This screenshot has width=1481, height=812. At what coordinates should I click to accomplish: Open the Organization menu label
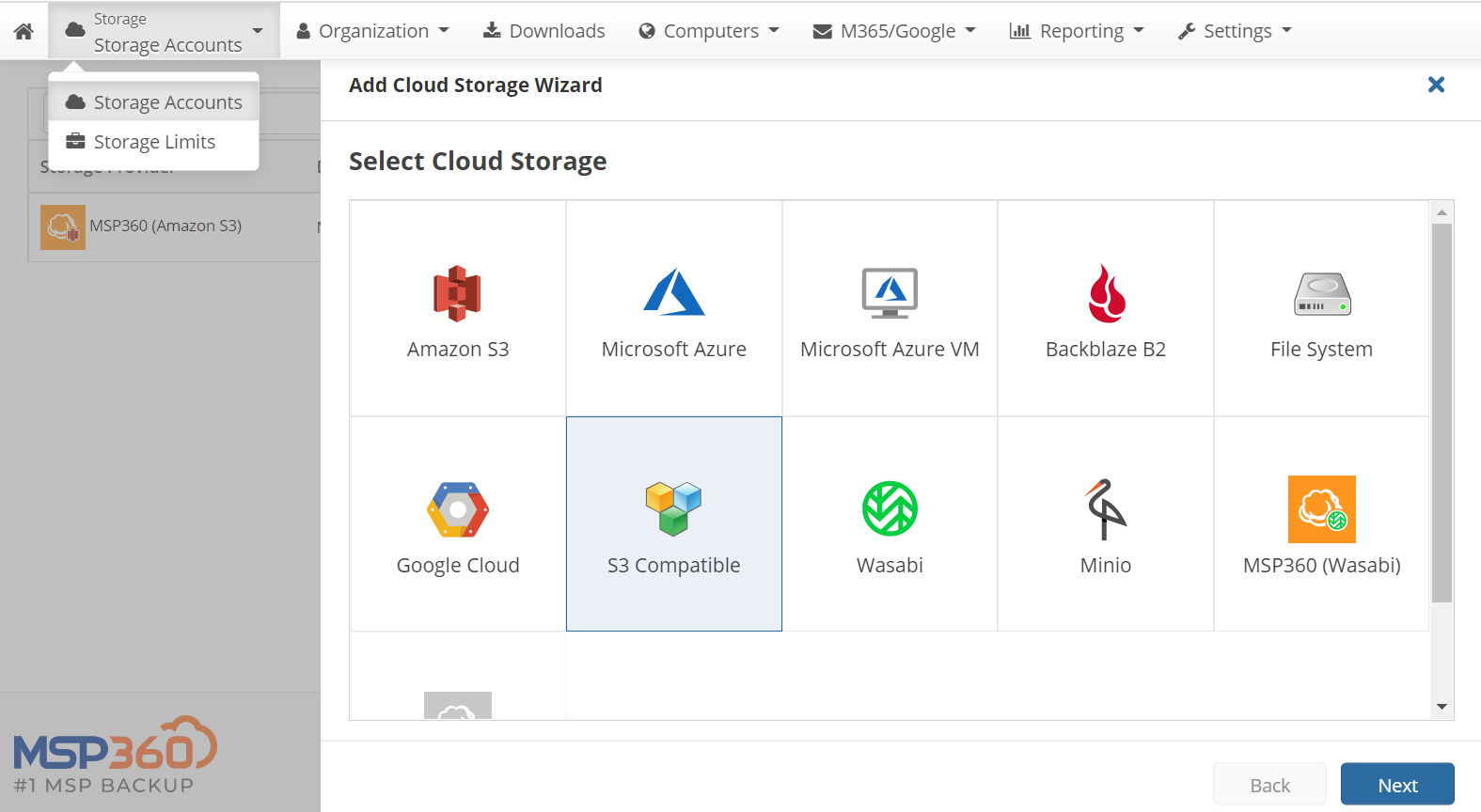(373, 31)
